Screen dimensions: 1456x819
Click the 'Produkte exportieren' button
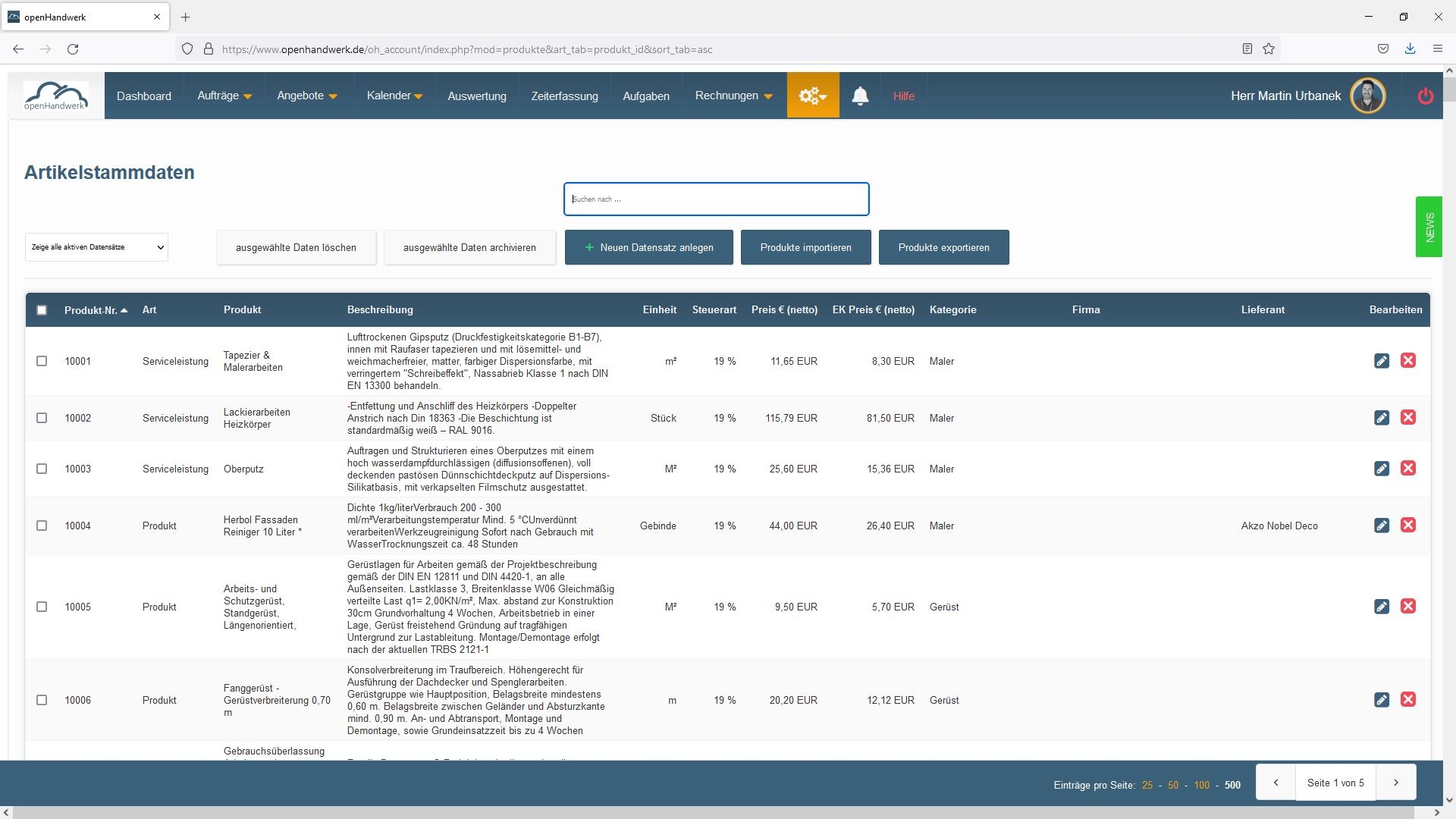(x=943, y=247)
